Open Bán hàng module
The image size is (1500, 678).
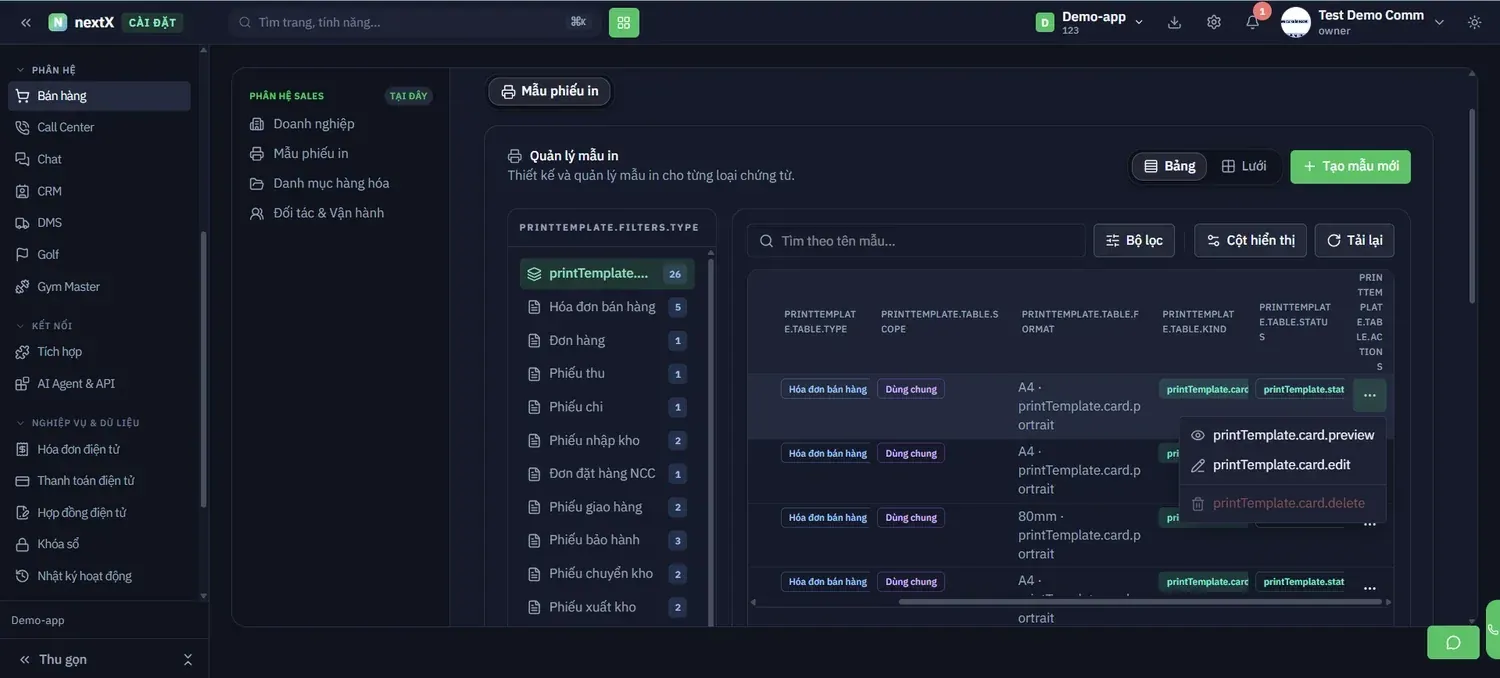(99, 96)
